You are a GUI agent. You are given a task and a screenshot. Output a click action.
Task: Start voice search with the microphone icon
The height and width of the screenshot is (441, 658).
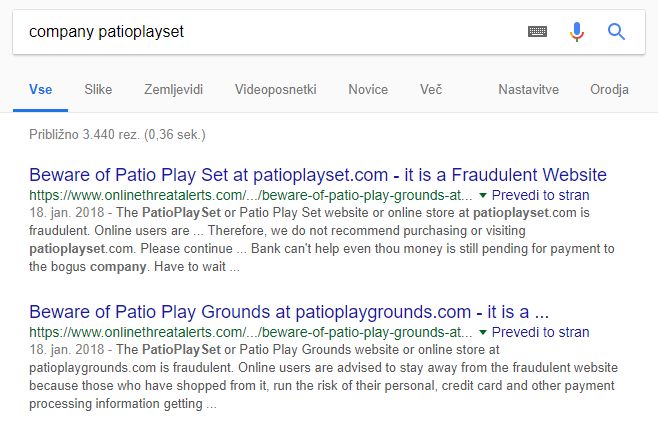(577, 31)
